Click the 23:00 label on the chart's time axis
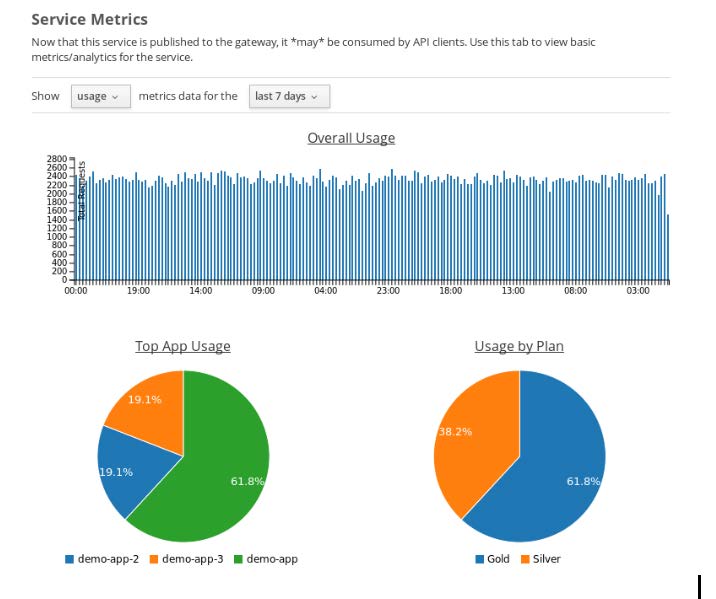Image resolution: width=716 pixels, height=599 pixels. (388, 292)
